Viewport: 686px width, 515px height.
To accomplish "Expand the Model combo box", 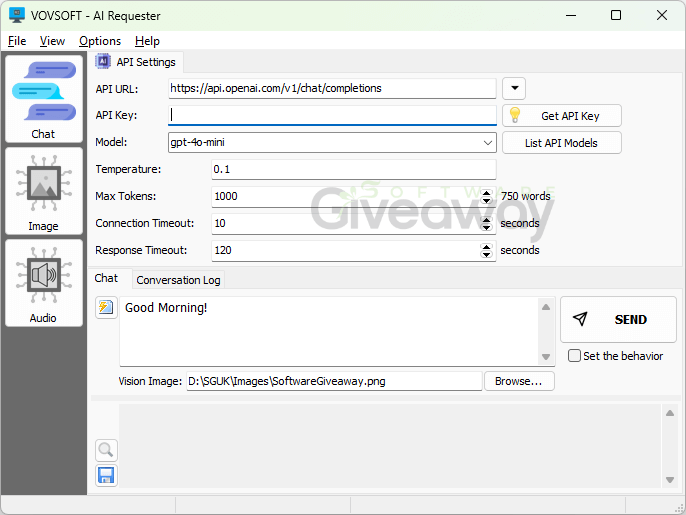I will 488,143.
